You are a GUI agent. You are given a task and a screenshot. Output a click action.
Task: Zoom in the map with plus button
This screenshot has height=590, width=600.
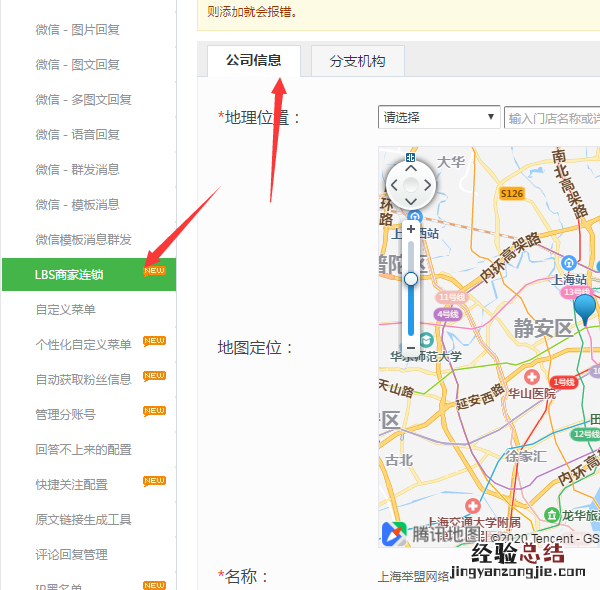pos(411,229)
